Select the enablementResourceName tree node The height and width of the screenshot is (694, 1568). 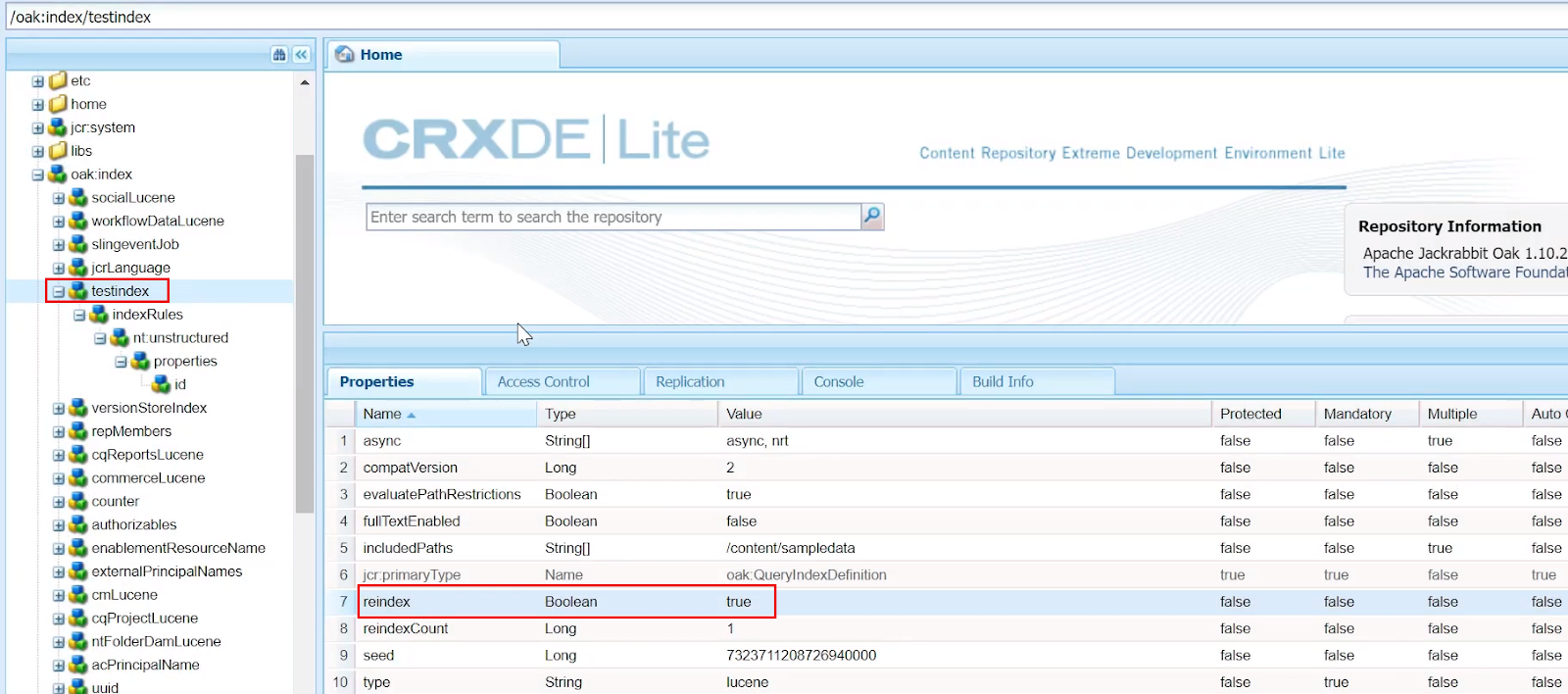coord(178,548)
